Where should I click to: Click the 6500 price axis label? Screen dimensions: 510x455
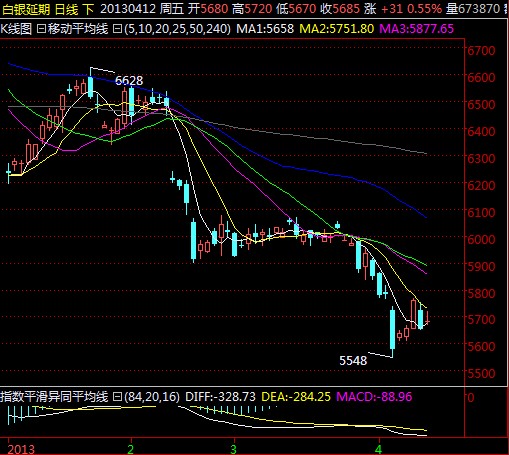click(x=481, y=104)
